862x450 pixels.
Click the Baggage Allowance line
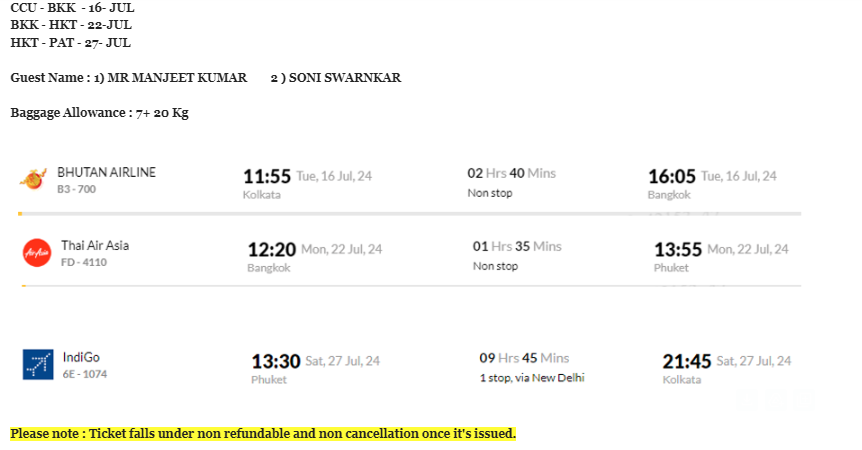pos(100,113)
